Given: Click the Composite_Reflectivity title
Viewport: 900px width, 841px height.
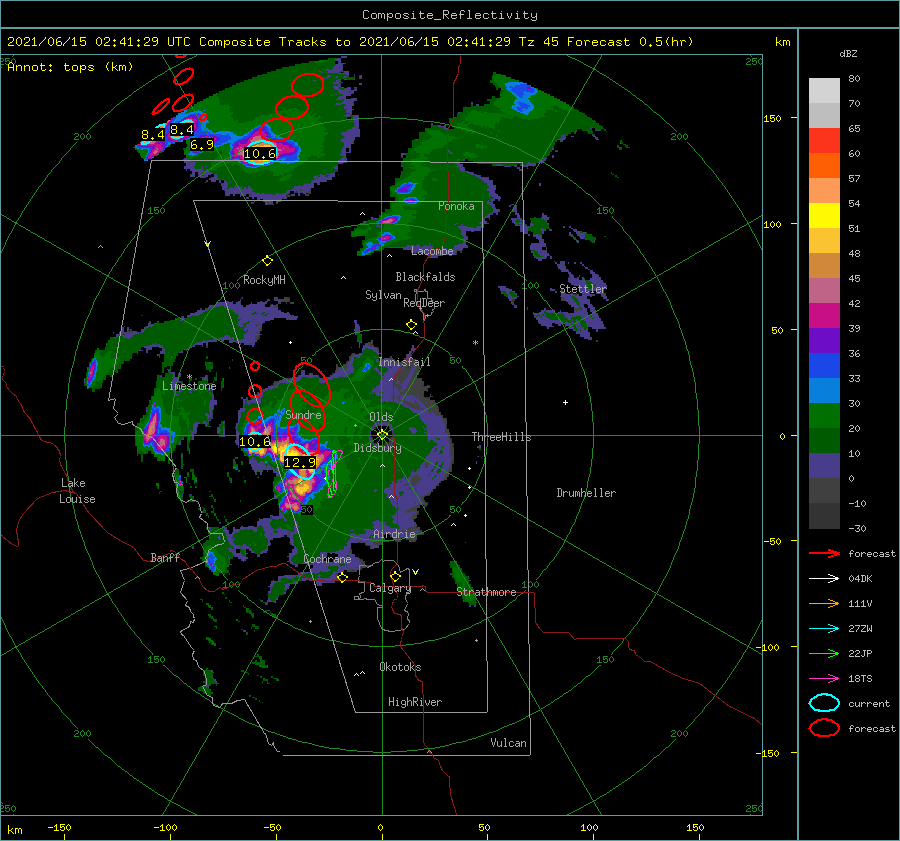Looking at the screenshot, I should click(450, 15).
